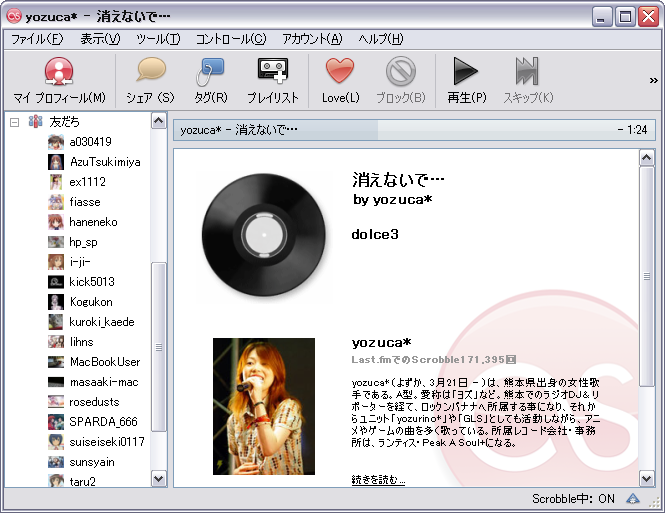Click the yozuca* artist bio heading
The height and width of the screenshot is (513, 665).
[x=381, y=342]
